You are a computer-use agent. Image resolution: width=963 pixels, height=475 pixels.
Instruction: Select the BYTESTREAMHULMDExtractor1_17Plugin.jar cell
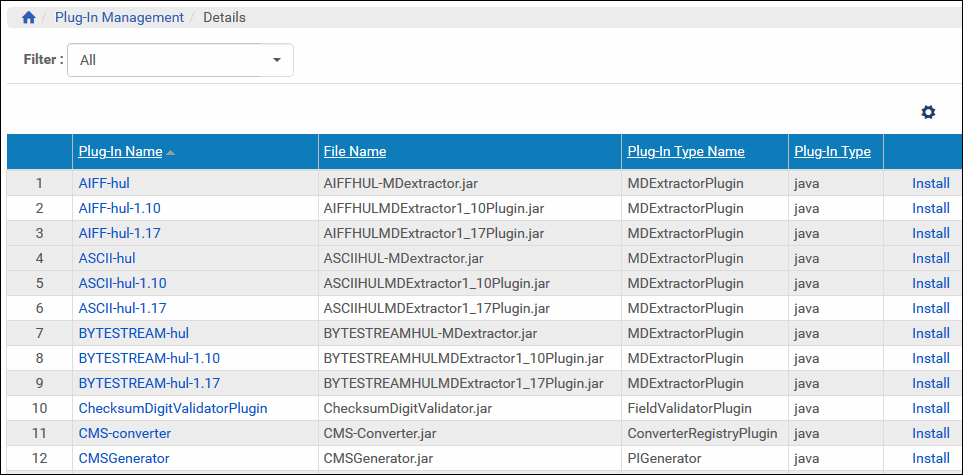coord(470,383)
